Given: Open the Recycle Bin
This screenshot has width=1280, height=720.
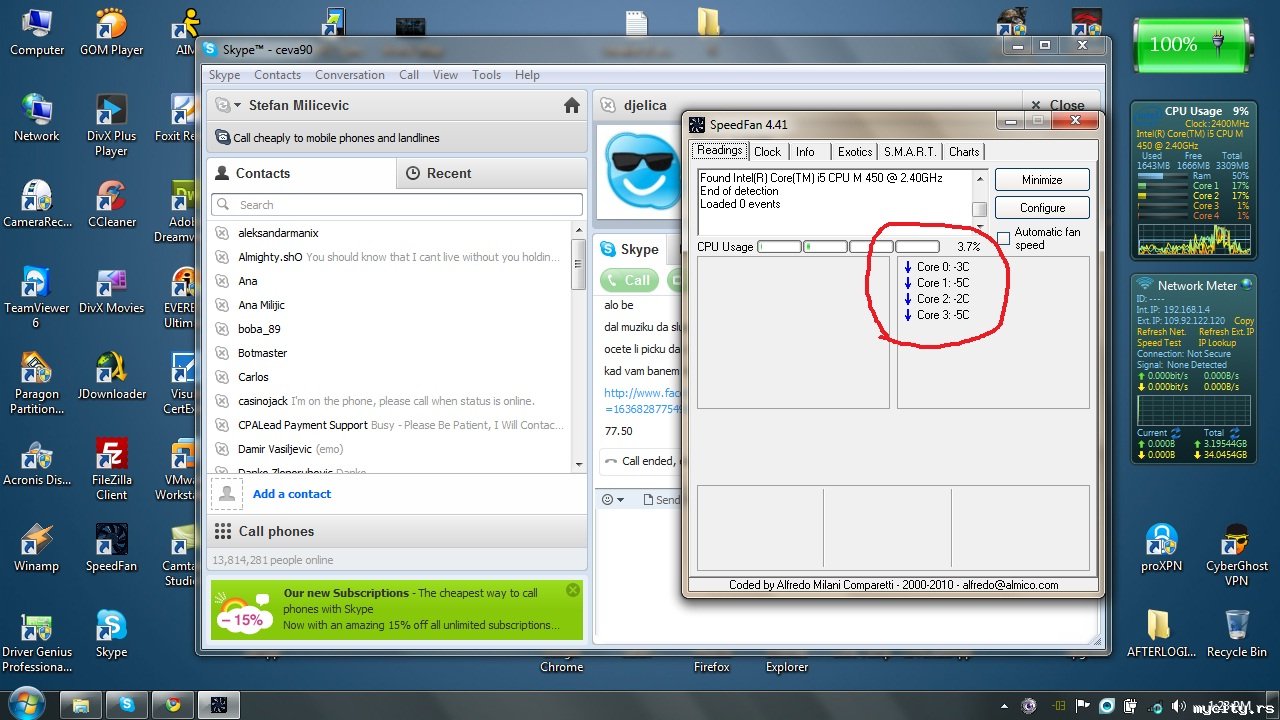Looking at the screenshot, I should [1237, 634].
